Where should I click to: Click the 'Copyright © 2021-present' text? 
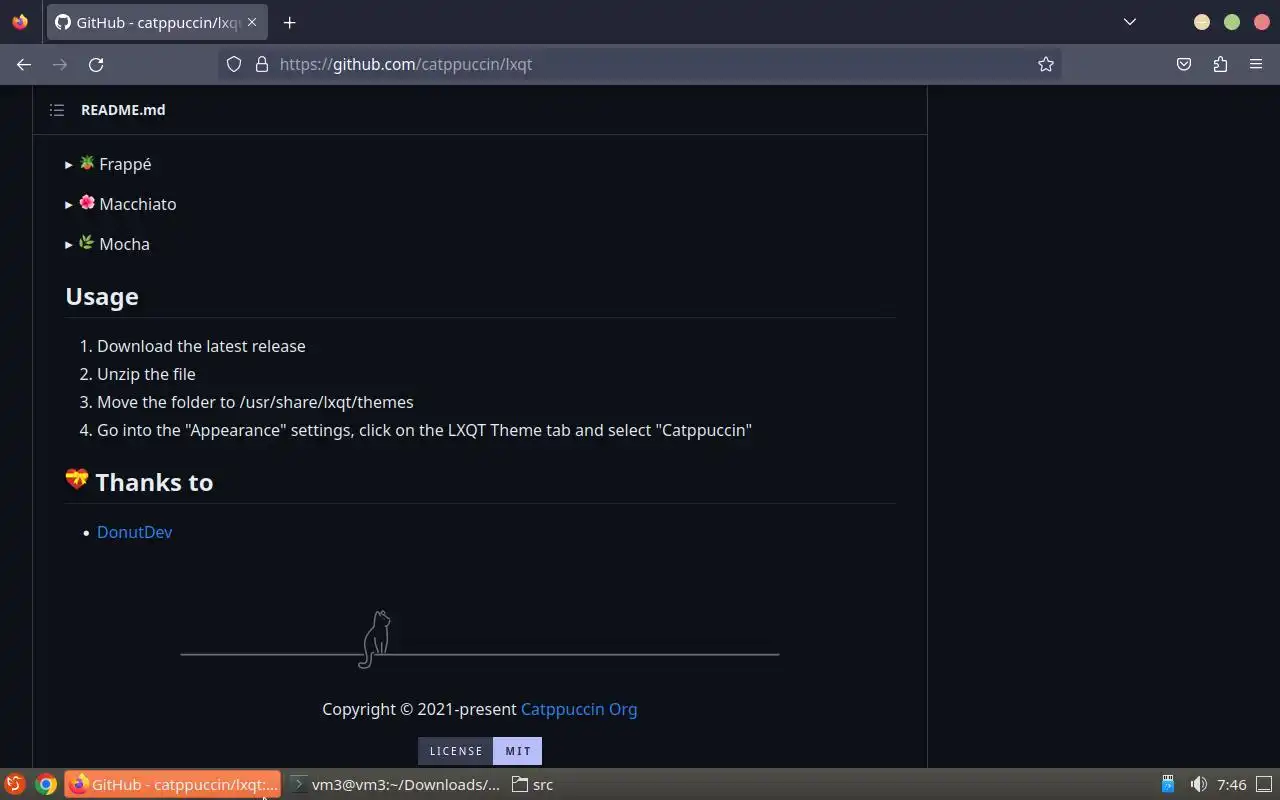419,709
